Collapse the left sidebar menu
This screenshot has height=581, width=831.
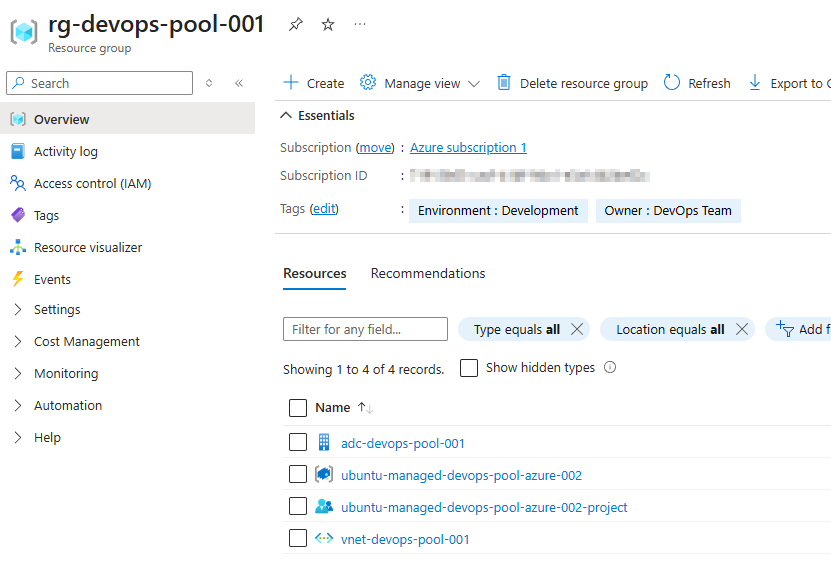(239, 83)
